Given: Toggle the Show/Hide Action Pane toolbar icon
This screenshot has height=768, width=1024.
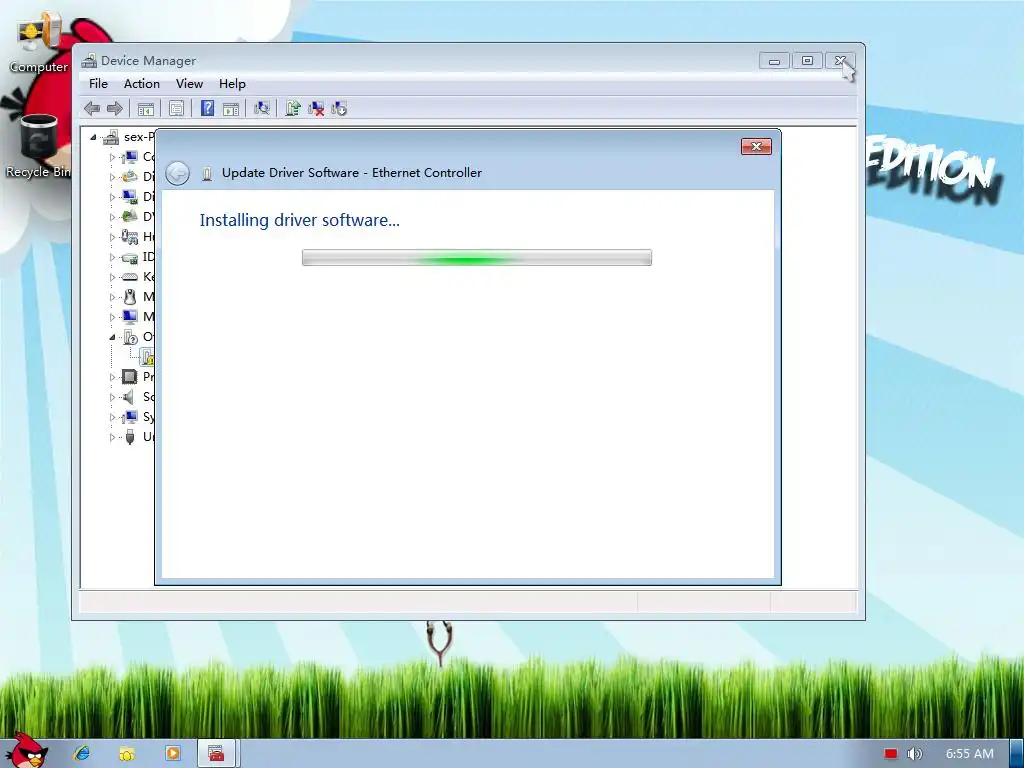Looking at the screenshot, I should [x=231, y=109].
